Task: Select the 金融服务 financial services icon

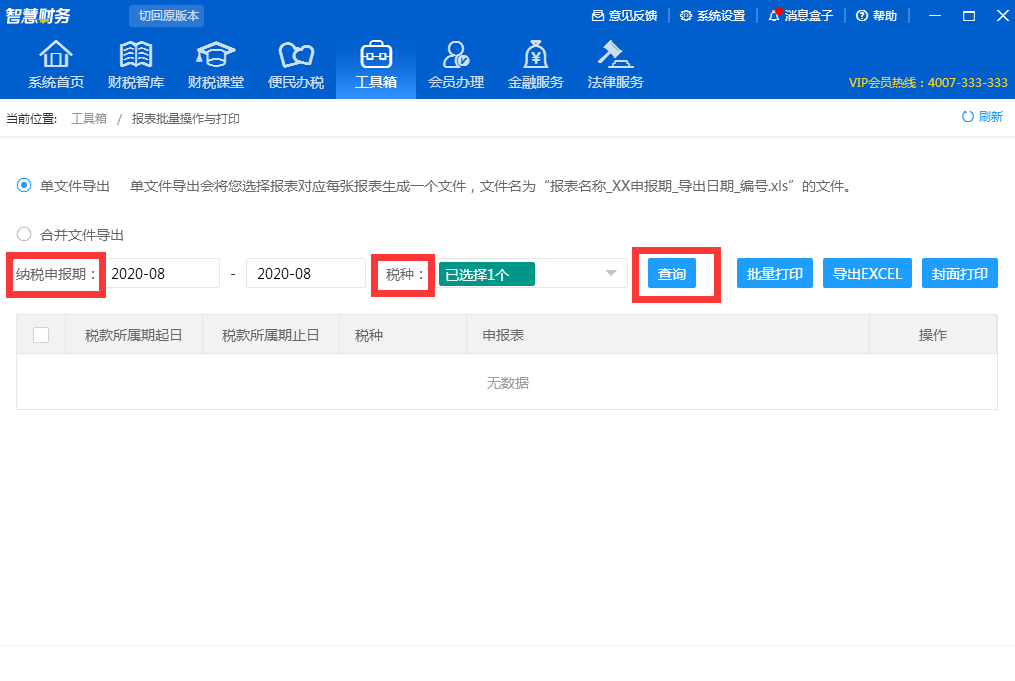Action: 535,62
